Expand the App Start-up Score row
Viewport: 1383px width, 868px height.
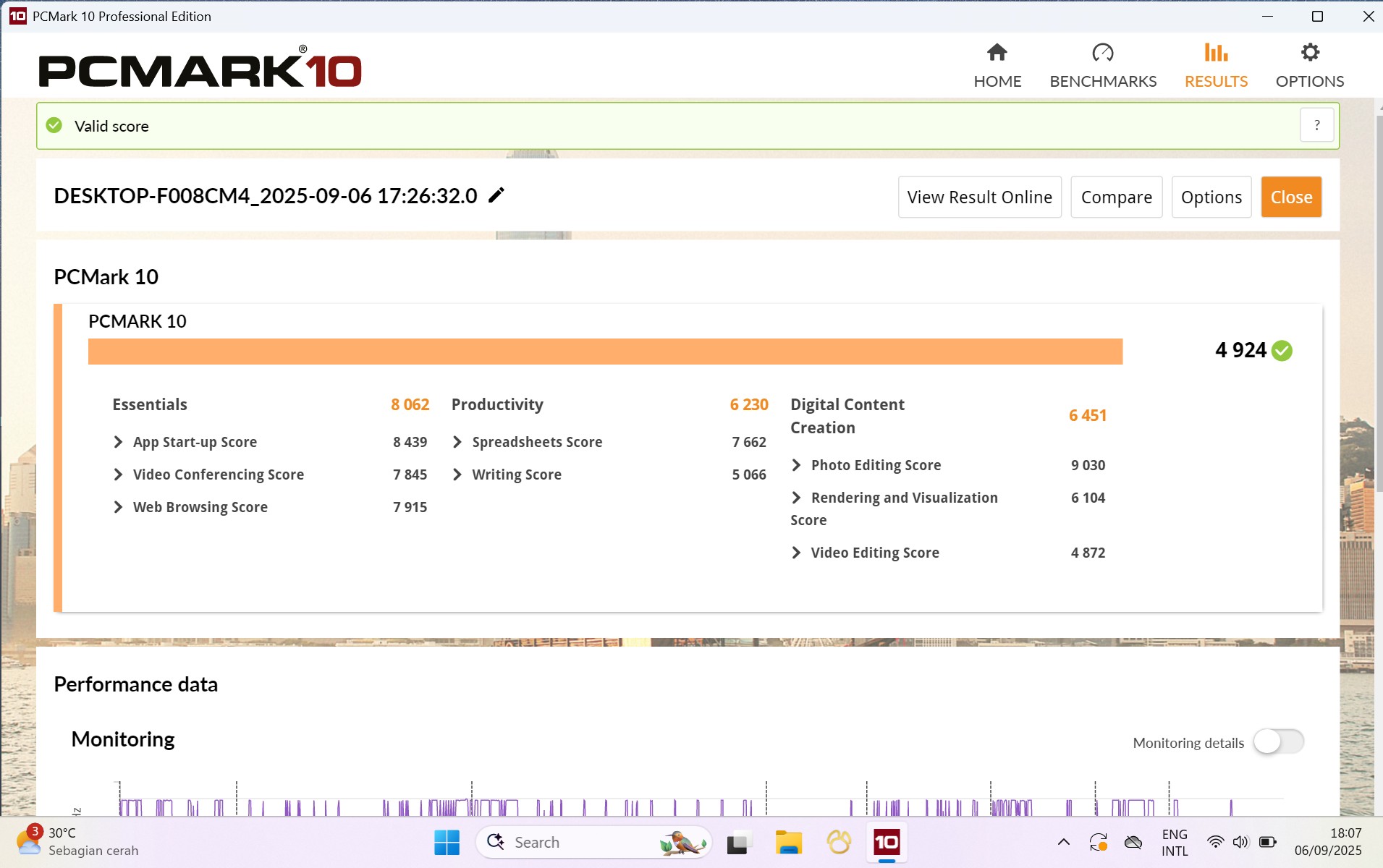point(119,442)
